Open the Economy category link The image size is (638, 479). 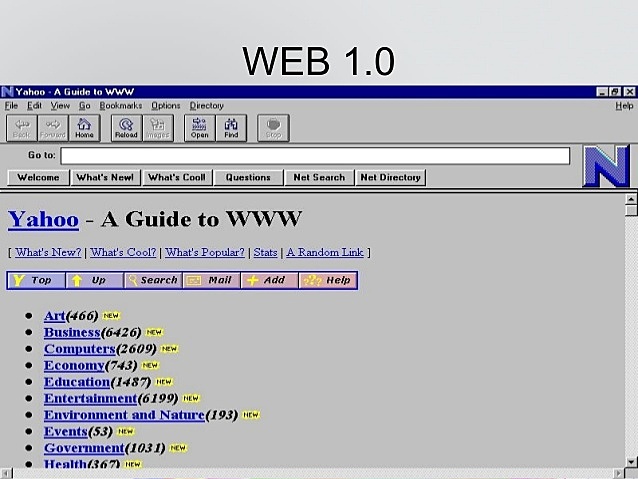point(74,365)
